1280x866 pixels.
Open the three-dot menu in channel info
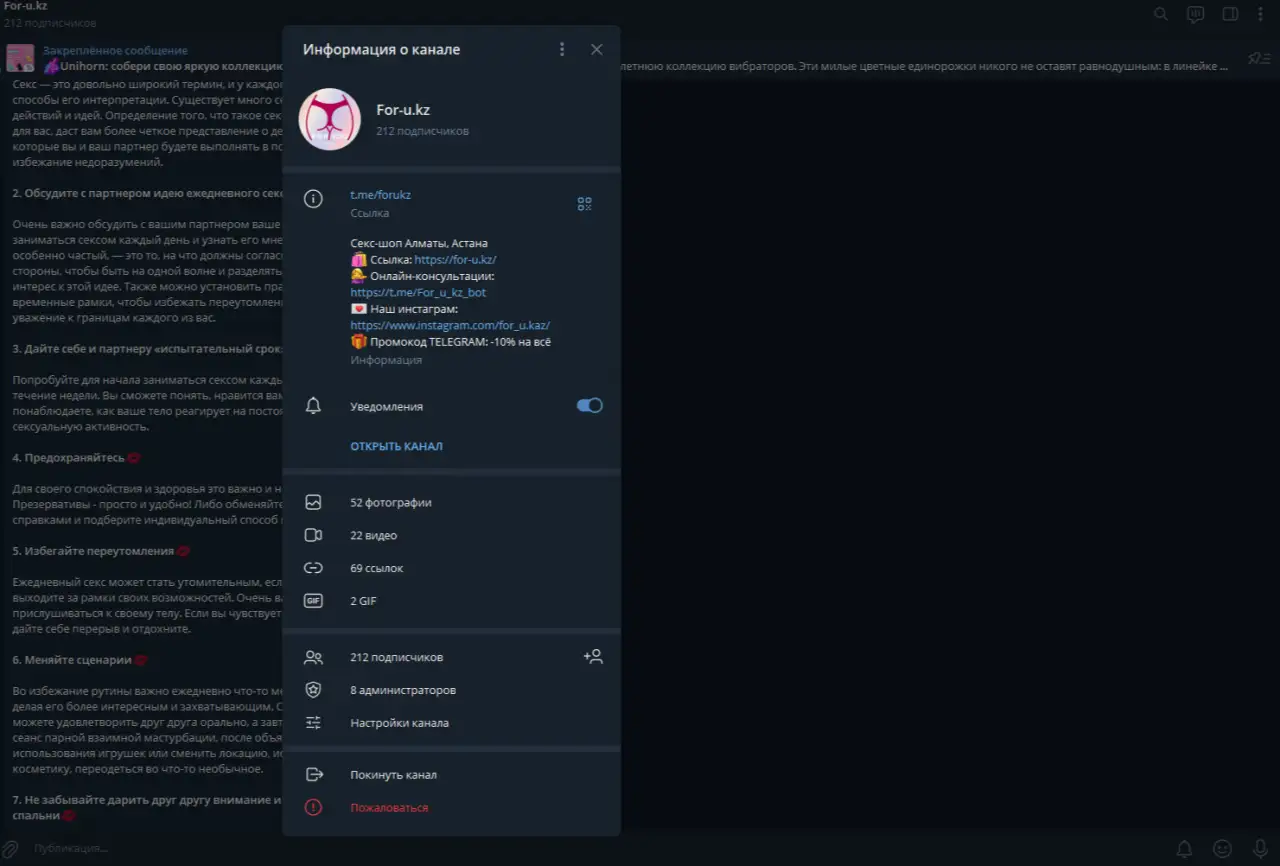[x=562, y=50]
